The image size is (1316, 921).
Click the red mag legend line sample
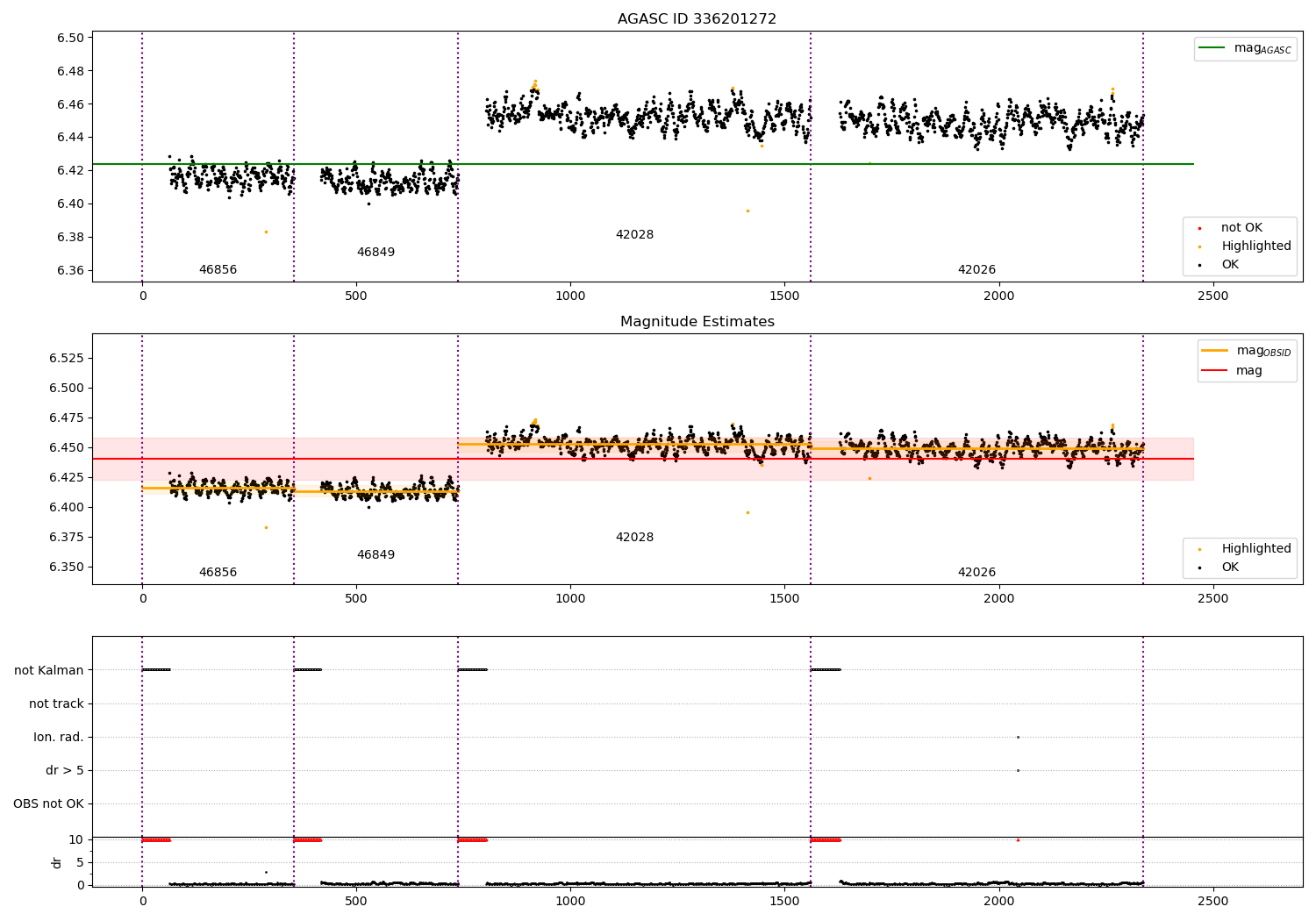pos(1215,370)
